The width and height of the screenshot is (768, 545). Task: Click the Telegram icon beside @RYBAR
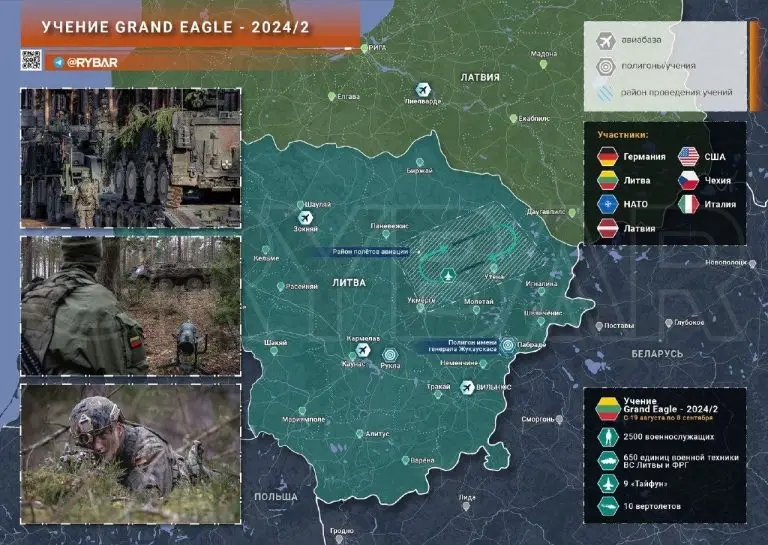pos(58,62)
